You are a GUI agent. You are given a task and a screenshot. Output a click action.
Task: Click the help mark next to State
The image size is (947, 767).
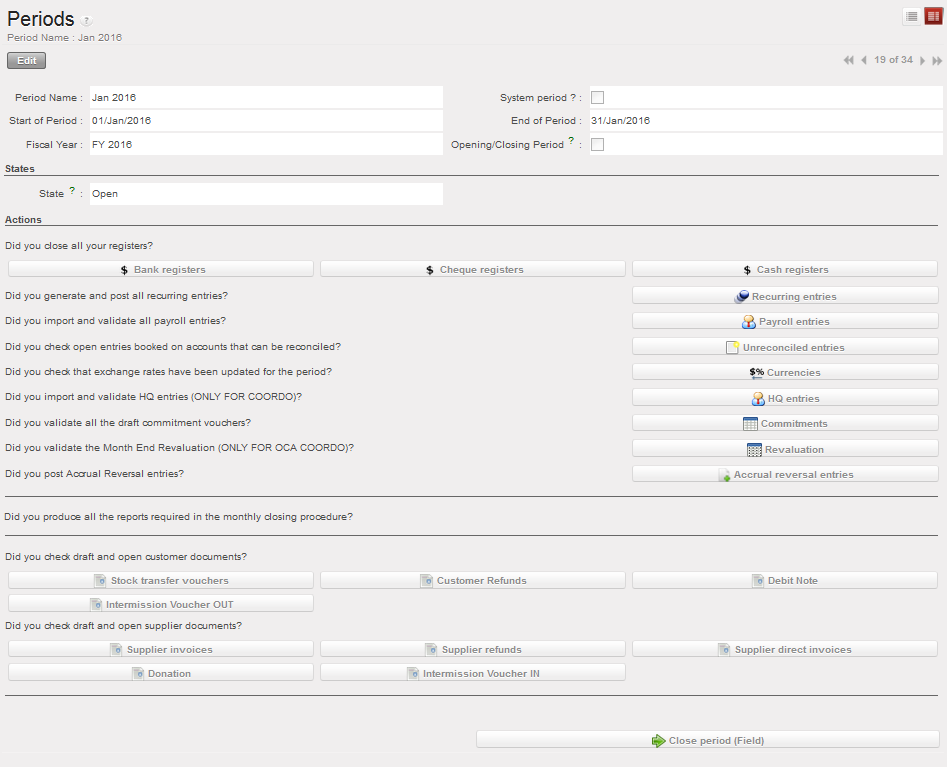click(x=72, y=191)
